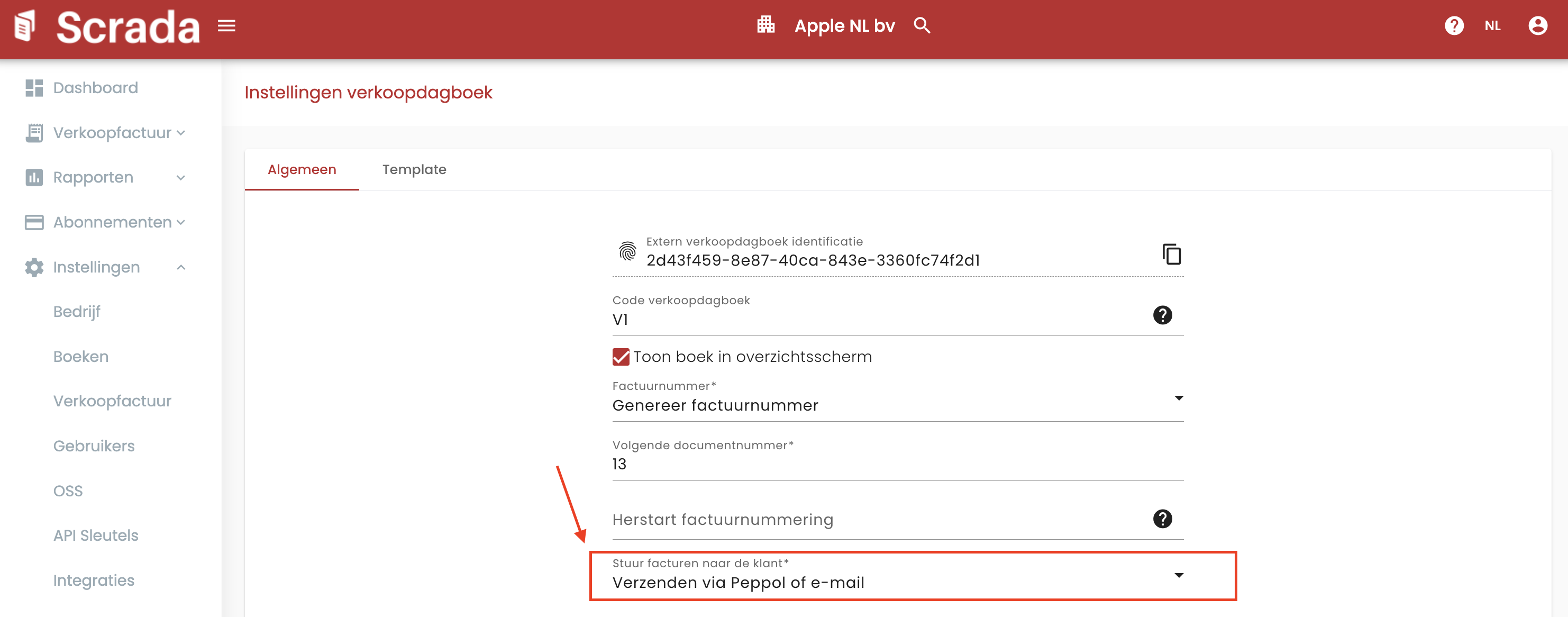The height and width of the screenshot is (617, 1568).
Task: Click help icon next to Code verkoopdagboek
Action: point(1162,315)
